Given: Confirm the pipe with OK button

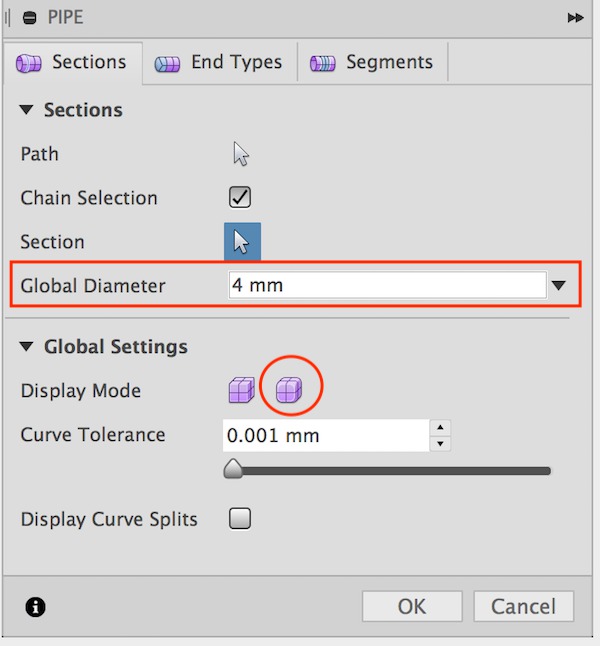Looking at the screenshot, I should click(x=412, y=606).
